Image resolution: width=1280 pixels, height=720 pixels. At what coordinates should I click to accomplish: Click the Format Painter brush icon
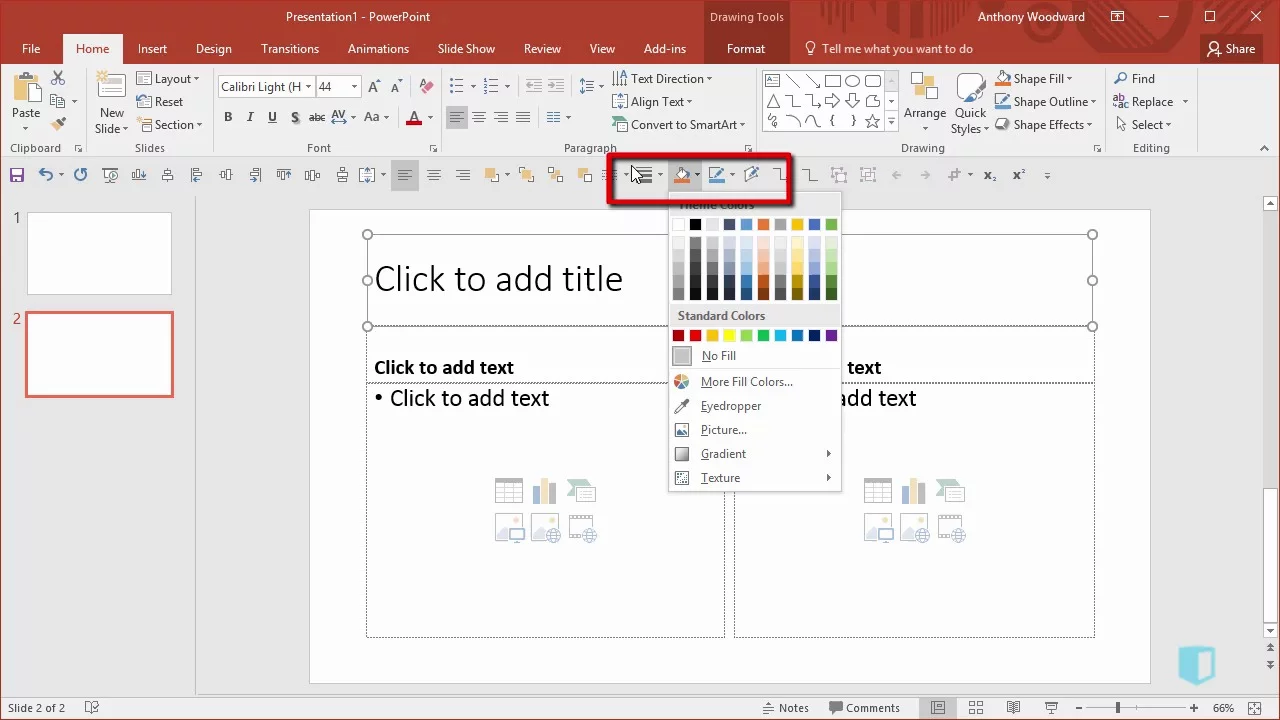[58, 124]
